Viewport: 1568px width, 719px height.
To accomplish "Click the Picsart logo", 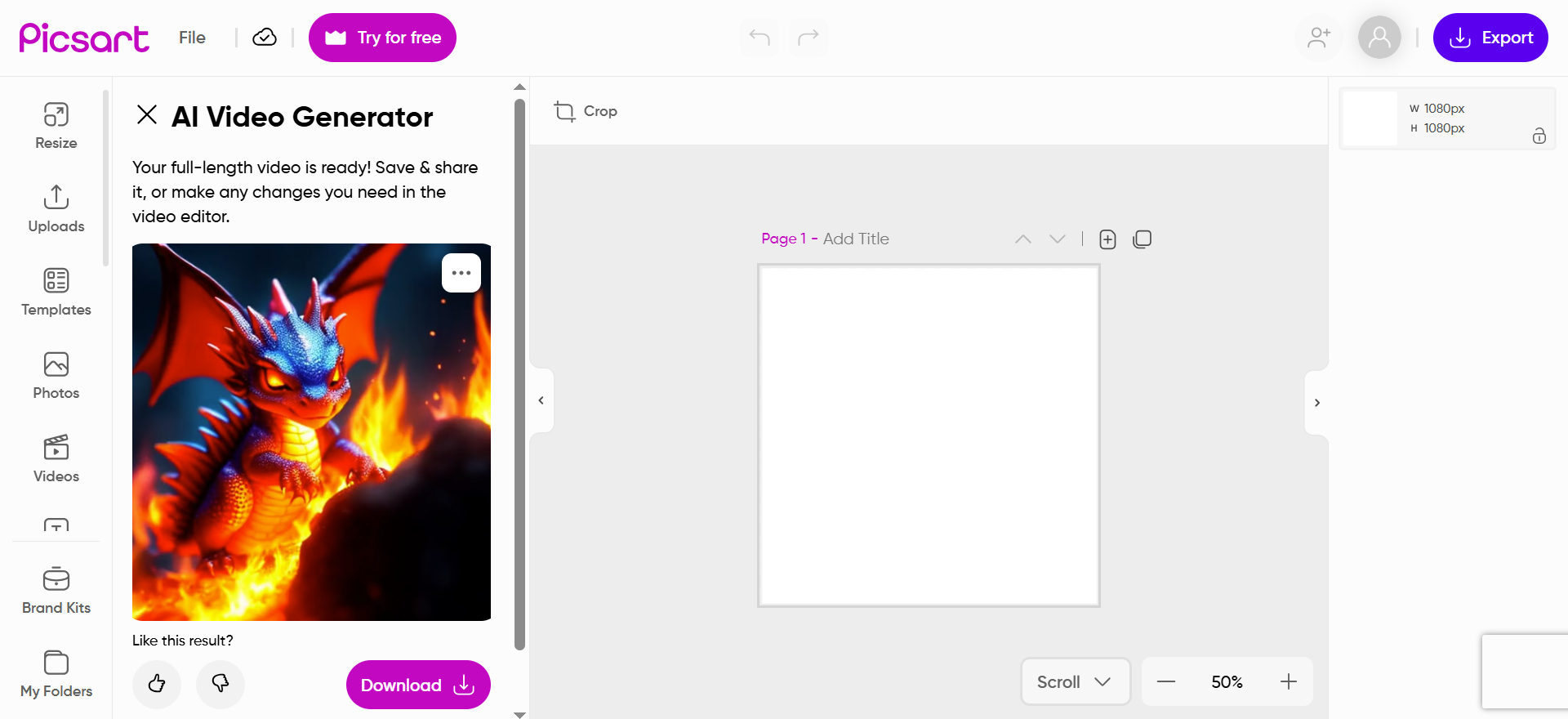I will pos(84,38).
